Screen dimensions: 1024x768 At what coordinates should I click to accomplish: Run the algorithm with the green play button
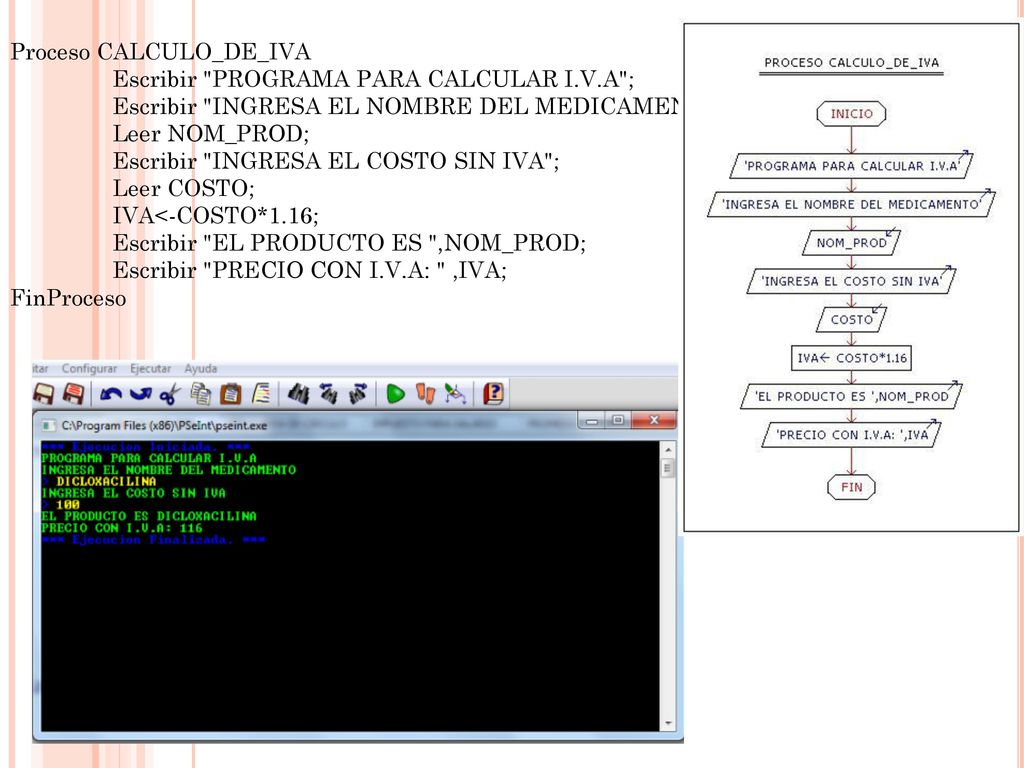click(395, 394)
